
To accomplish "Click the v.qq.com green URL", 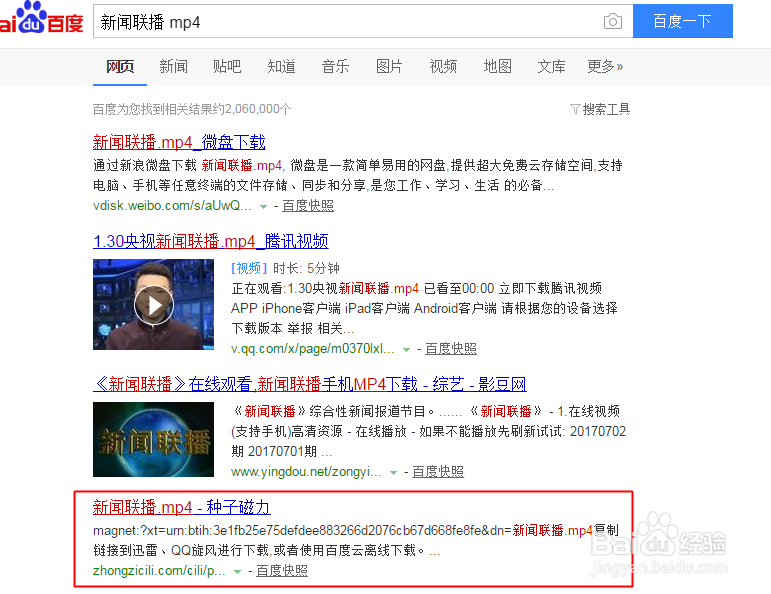I will tap(313, 349).
